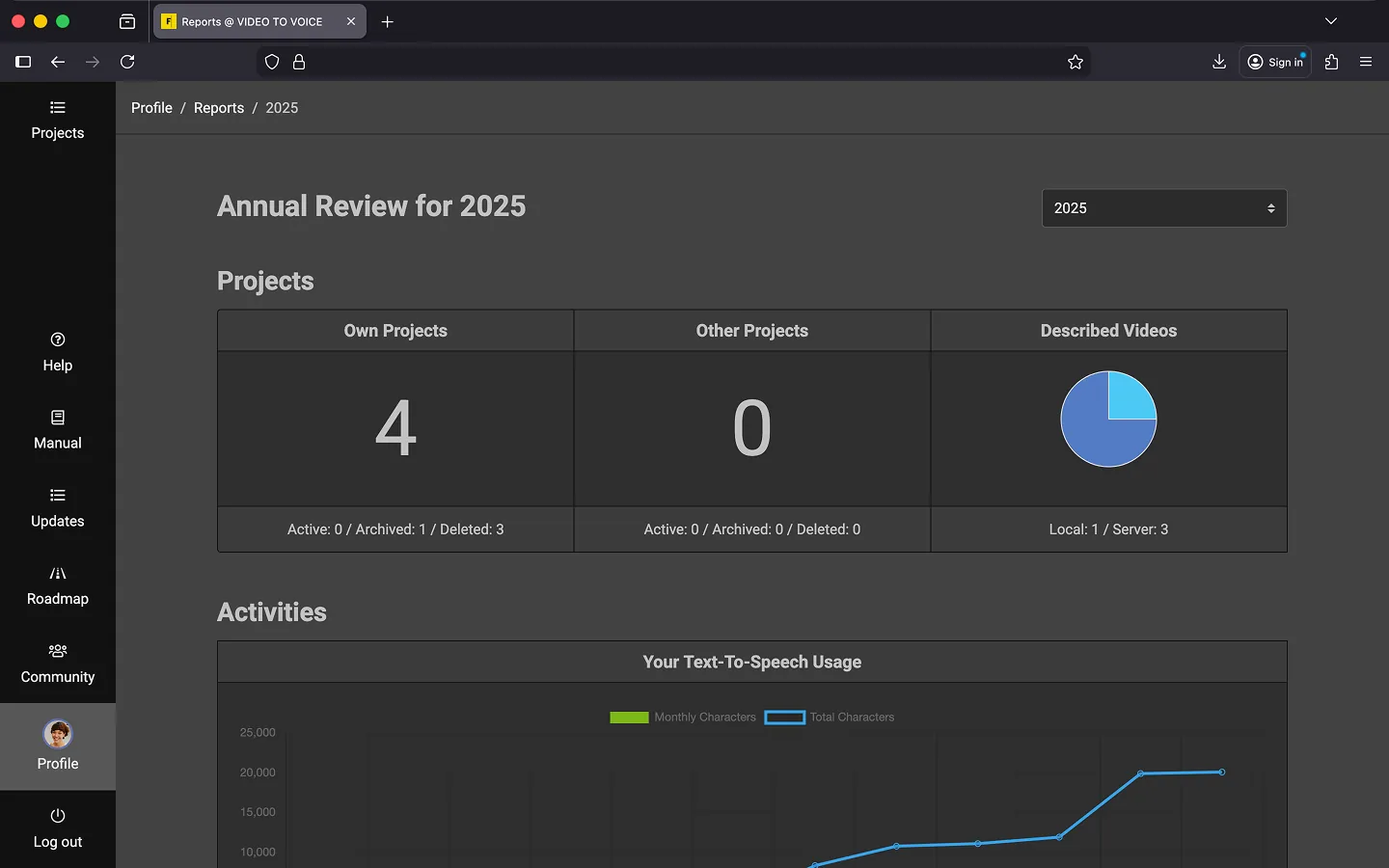
Task: Open the Updates section
Action: pyautogui.click(x=57, y=508)
